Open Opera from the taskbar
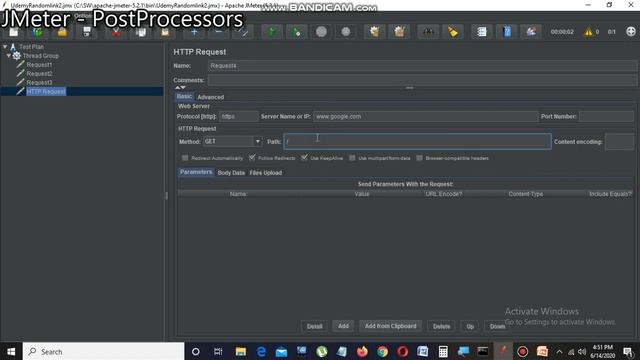 tap(402, 351)
